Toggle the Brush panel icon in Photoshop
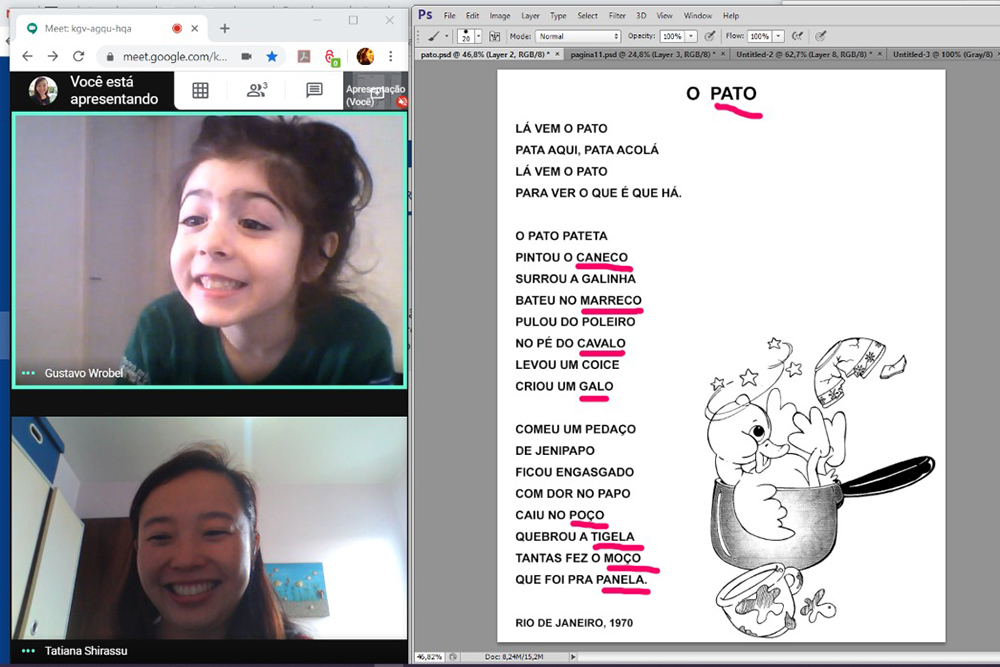 (x=494, y=36)
